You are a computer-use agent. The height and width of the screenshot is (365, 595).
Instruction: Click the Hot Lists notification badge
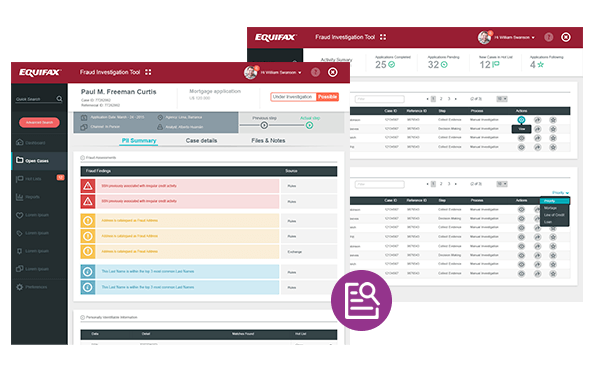[60, 177]
